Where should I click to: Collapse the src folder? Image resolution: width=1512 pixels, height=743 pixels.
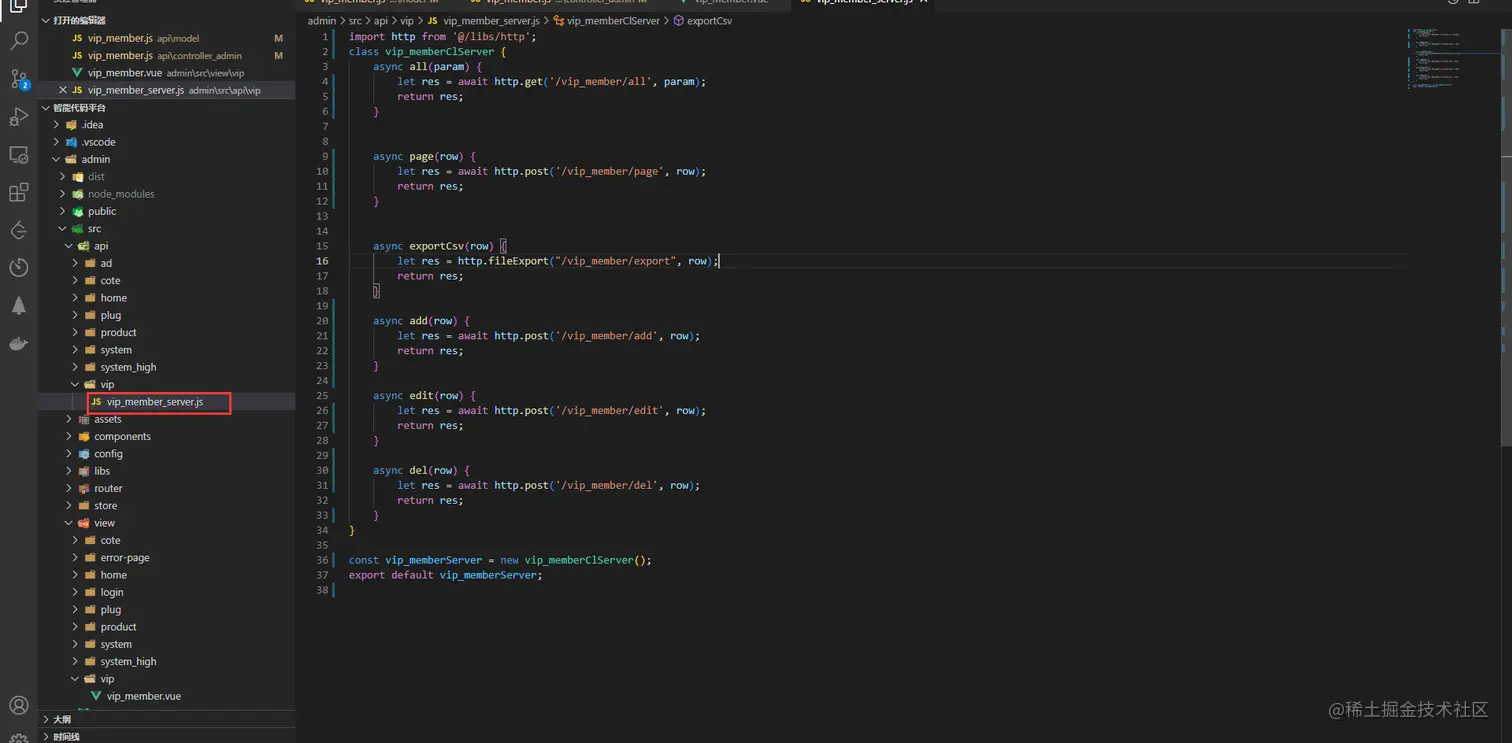[63, 229]
